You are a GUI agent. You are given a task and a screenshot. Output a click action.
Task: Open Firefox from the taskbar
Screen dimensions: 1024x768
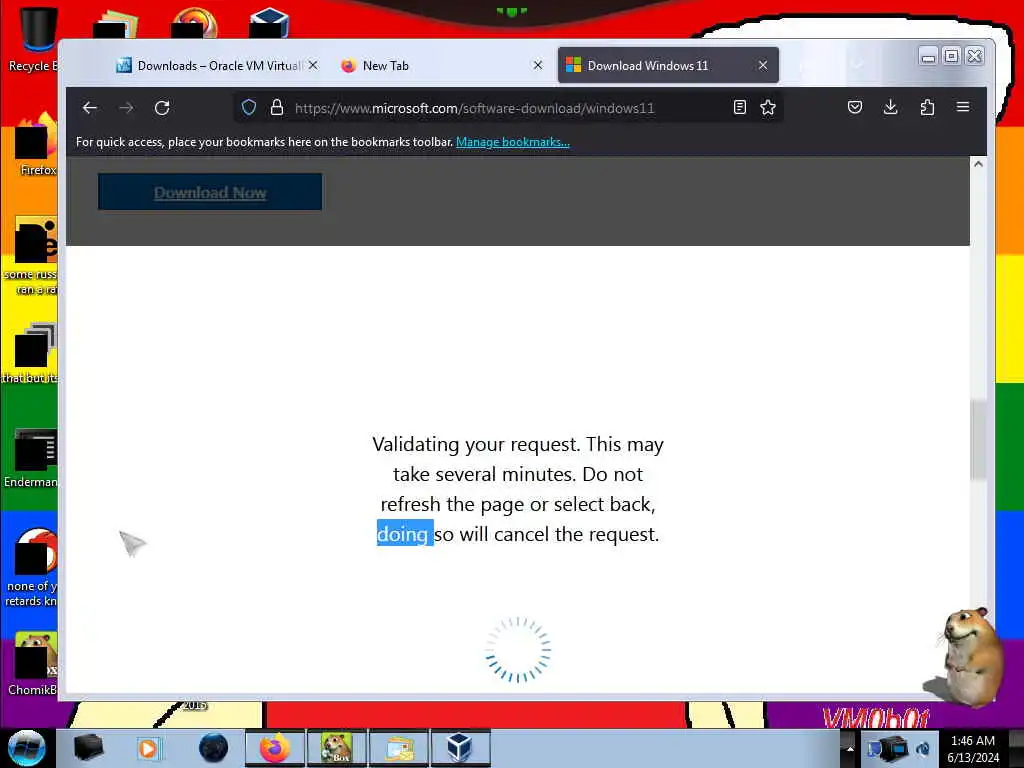274,748
